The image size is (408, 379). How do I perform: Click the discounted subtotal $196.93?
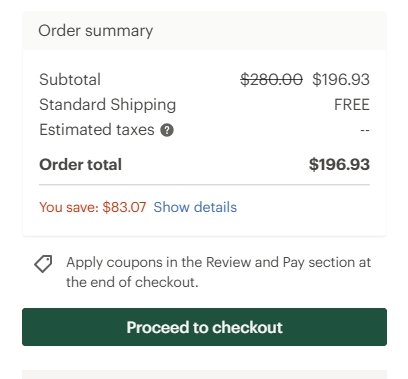point(341,80)
